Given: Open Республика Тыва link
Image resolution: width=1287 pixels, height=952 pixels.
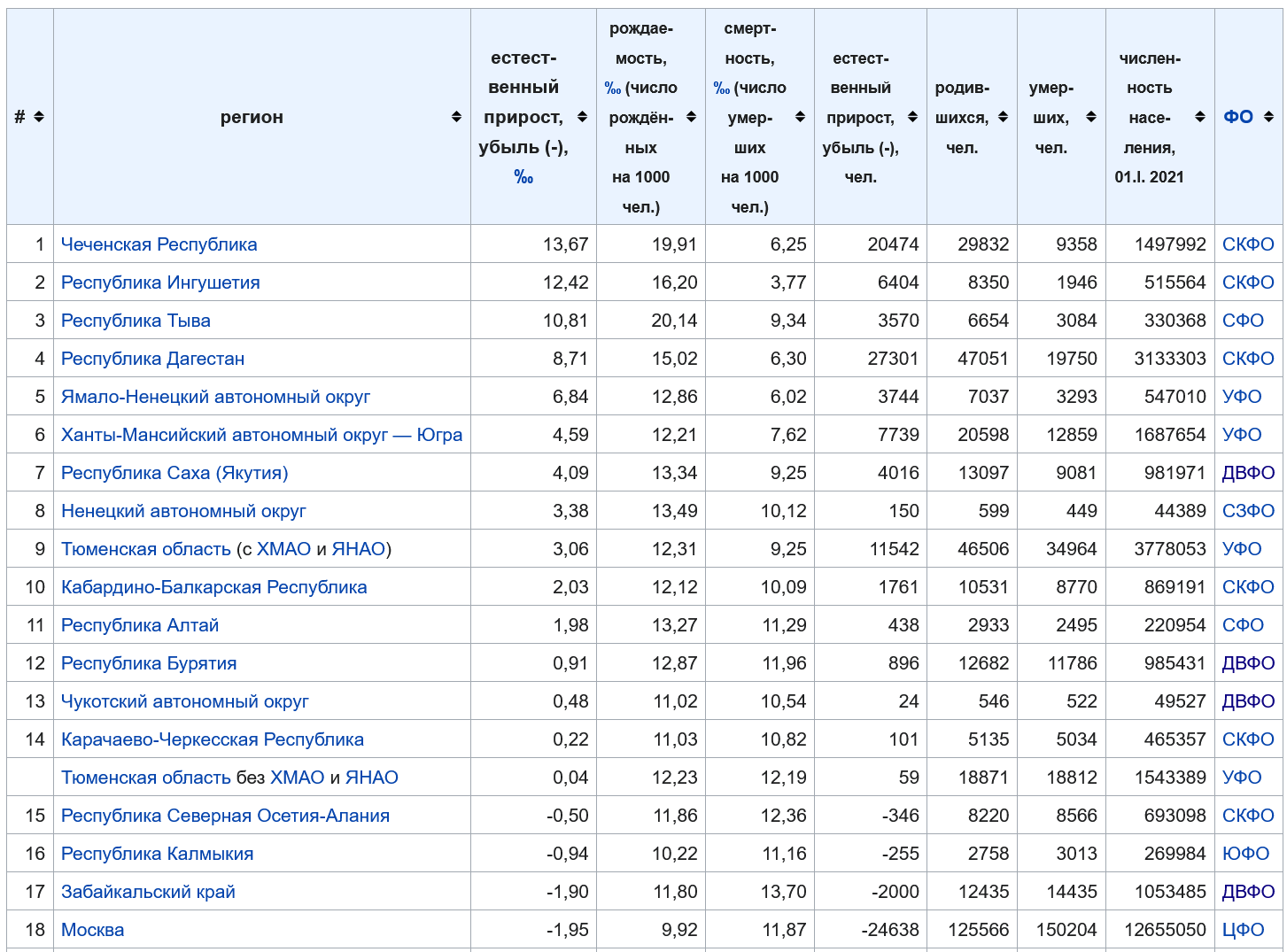Looking at the screenshot, I should click(136, 321).
